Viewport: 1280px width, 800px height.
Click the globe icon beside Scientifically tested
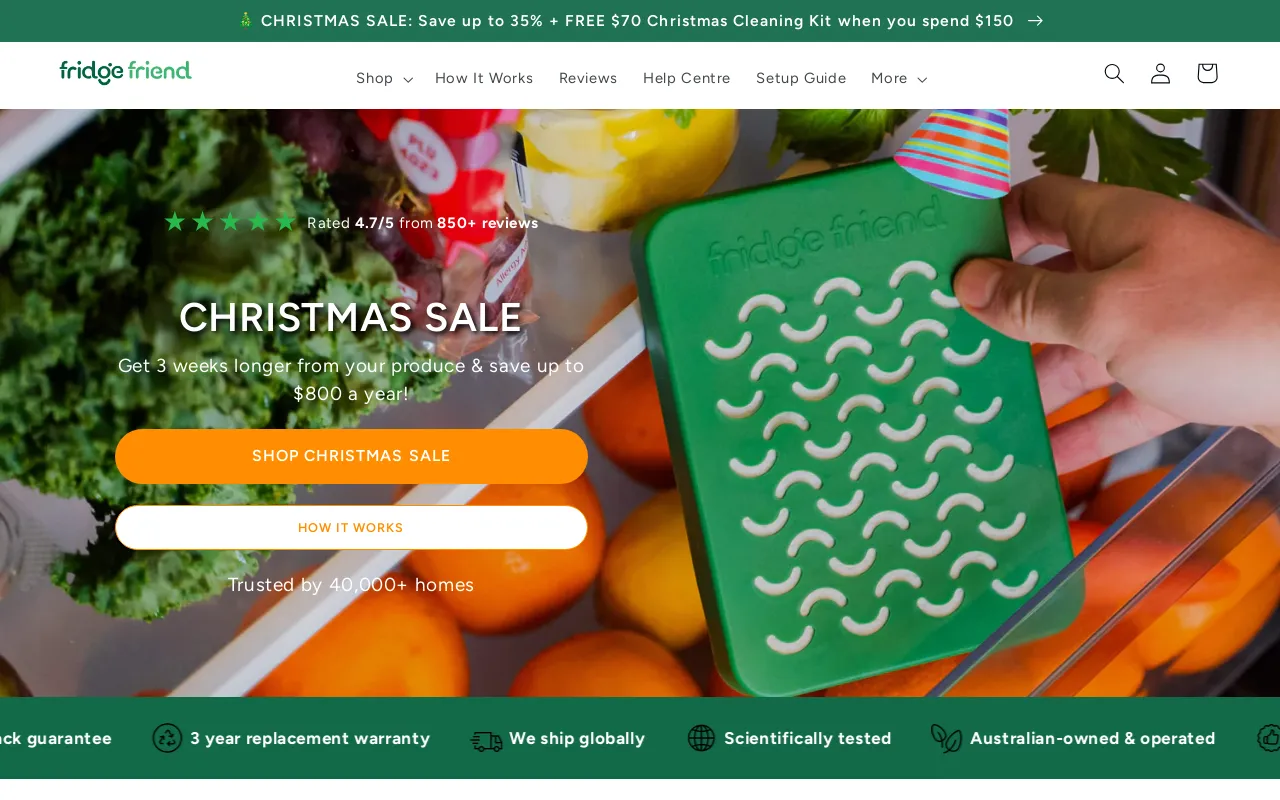click(701, 738)
